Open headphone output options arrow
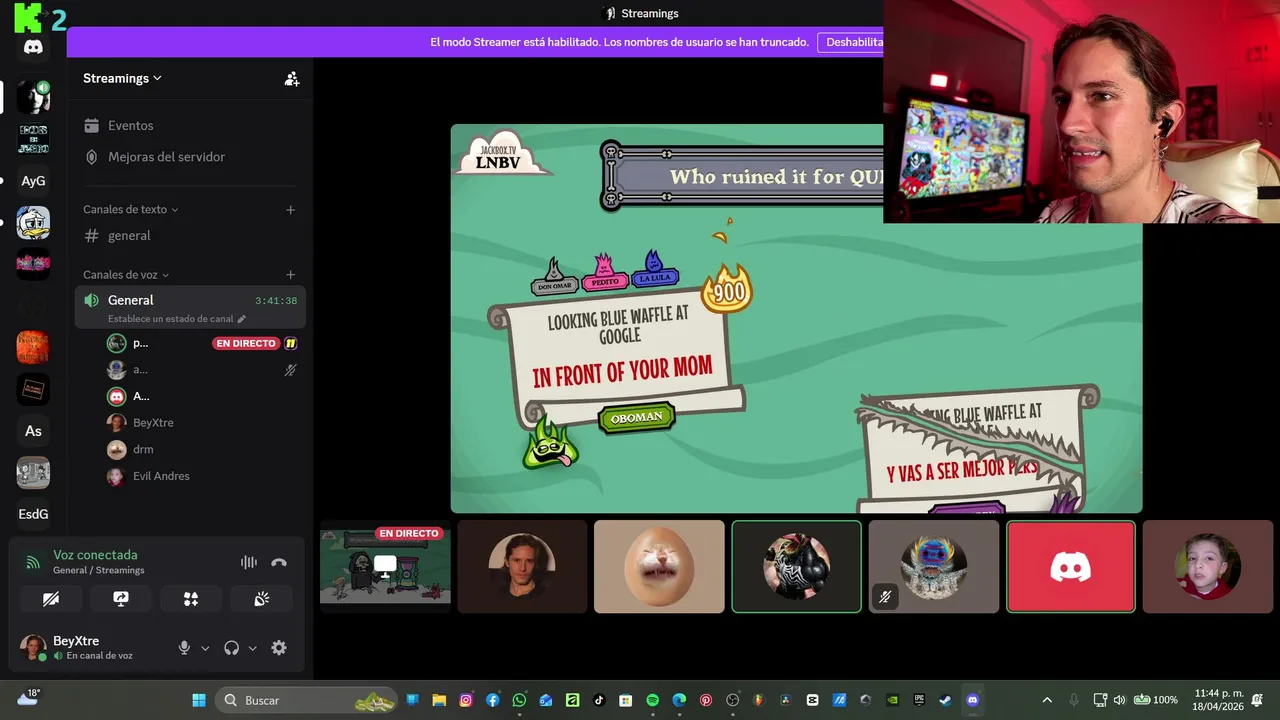The width and height of the screenshot is (1280, 720). coord(253,648)
